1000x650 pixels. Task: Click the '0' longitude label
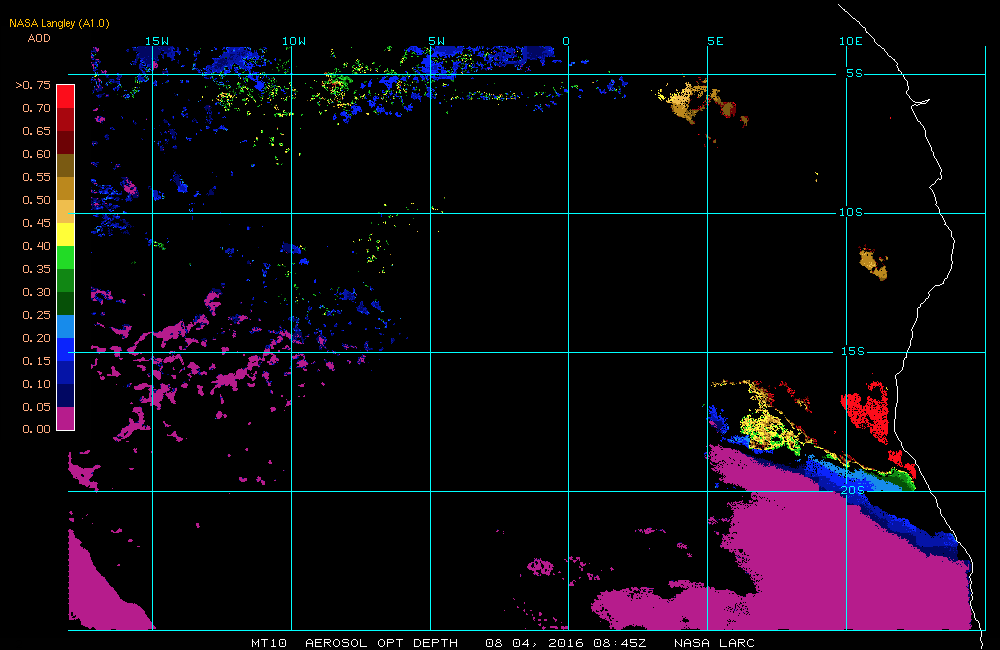click(x=566, y=41)
